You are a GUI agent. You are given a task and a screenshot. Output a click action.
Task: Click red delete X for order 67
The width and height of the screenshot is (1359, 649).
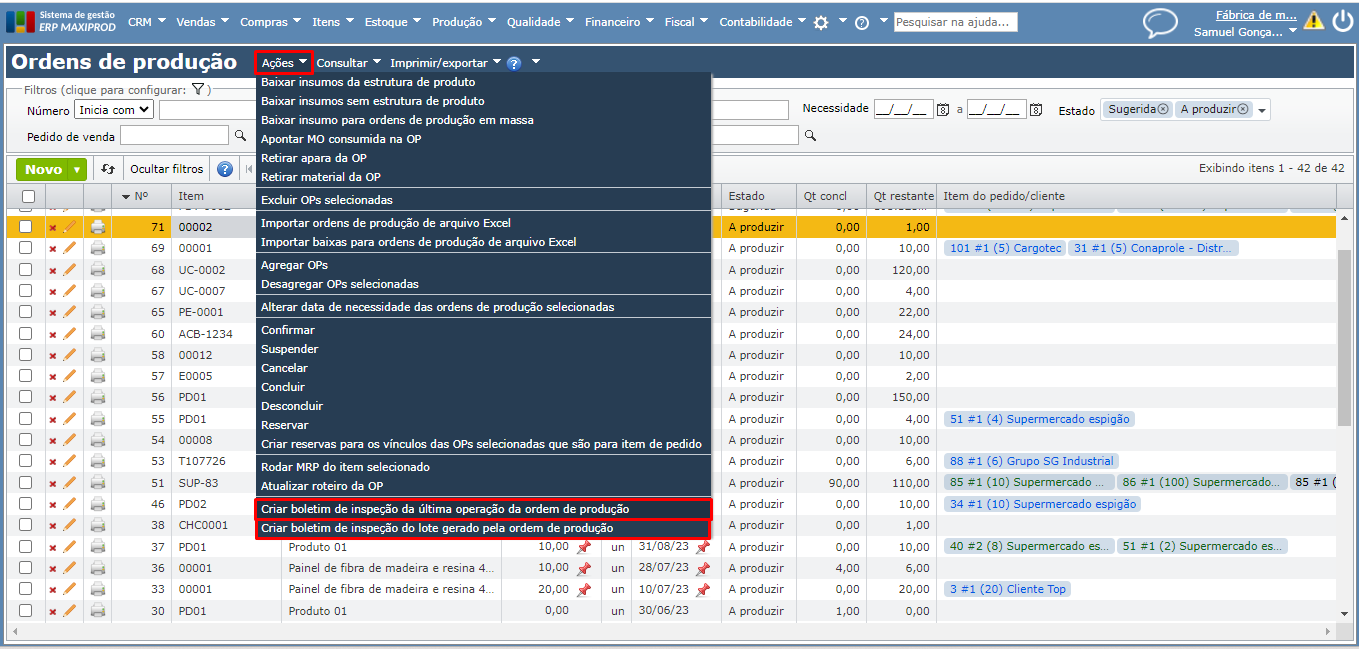pyautogui.click(x=53, y=291)
